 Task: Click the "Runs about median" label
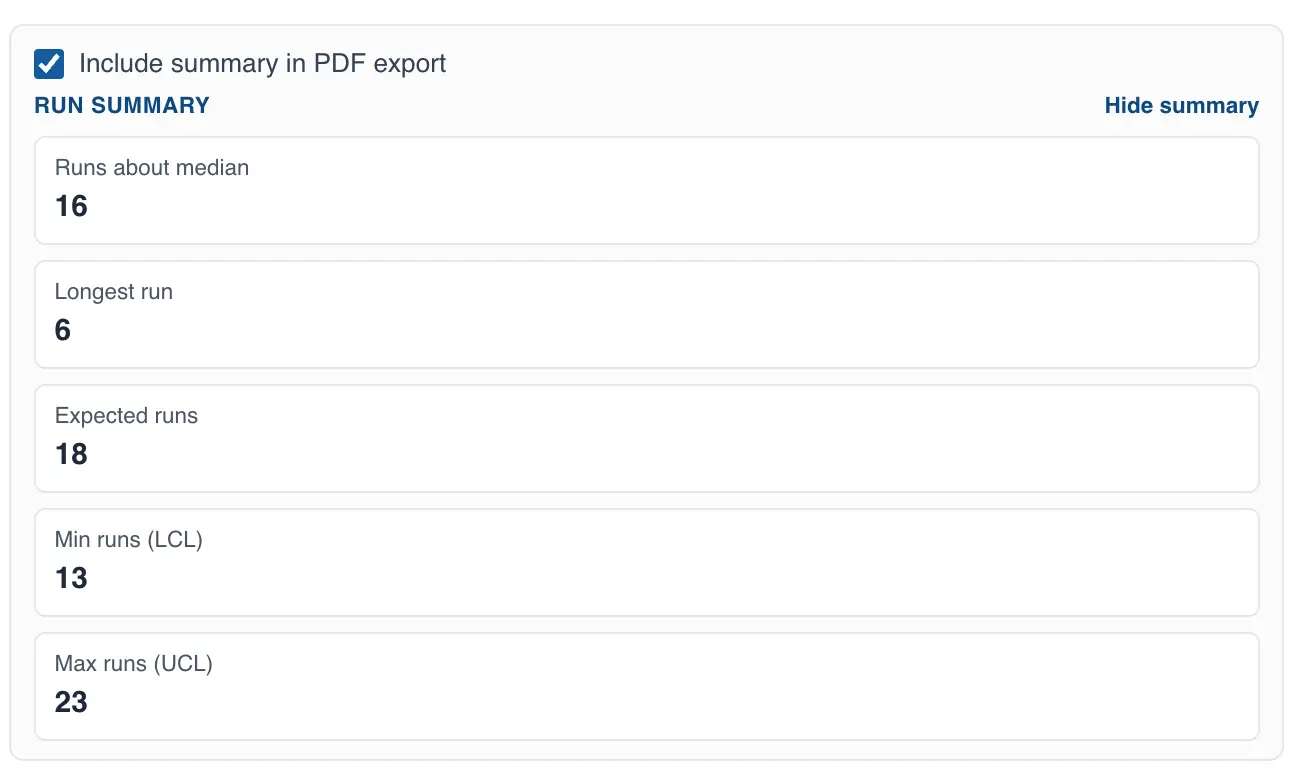pyautogui.click(x=152, y=168)
